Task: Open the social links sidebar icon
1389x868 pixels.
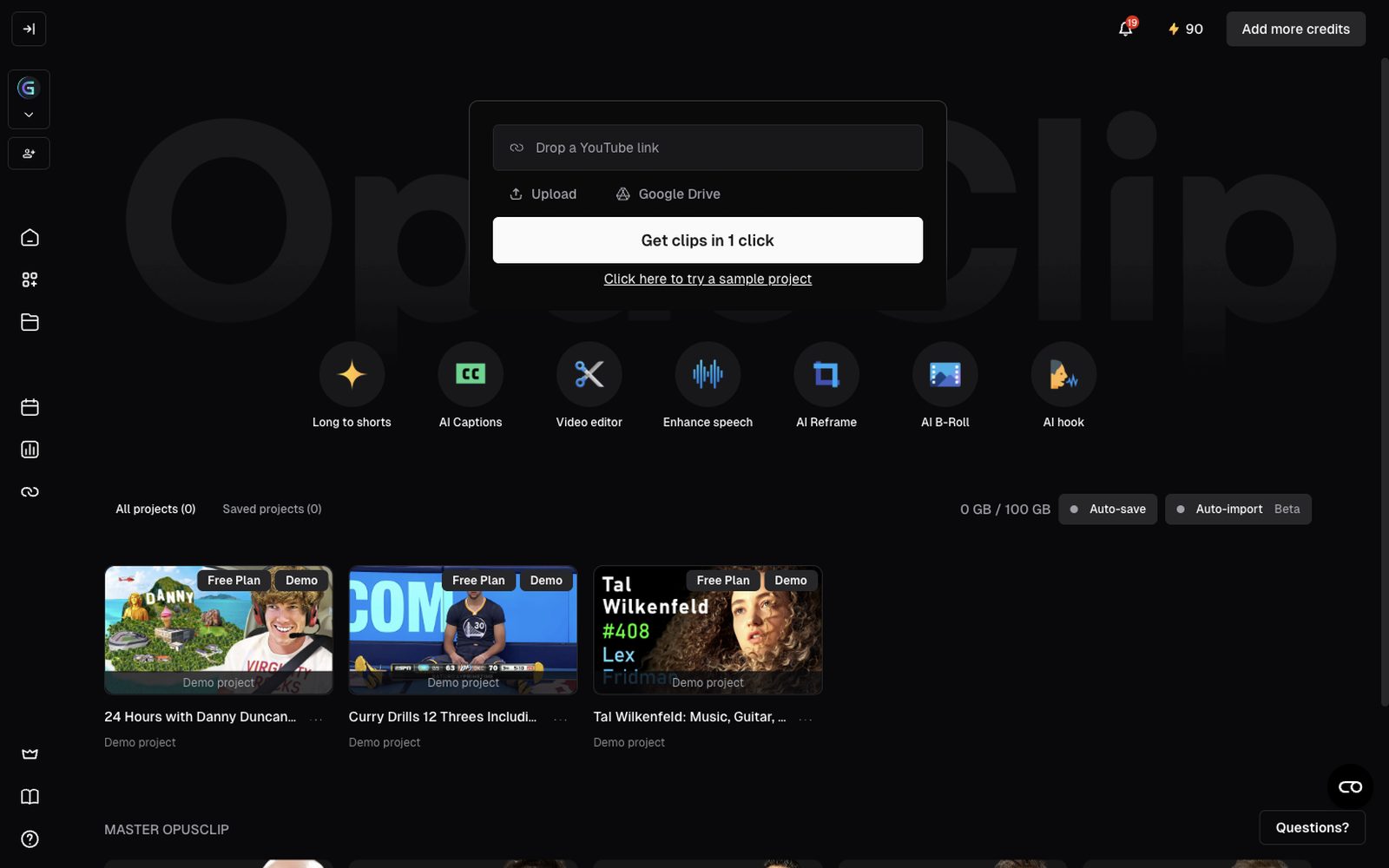Action: pyautogui.click(x=30, y=492)
